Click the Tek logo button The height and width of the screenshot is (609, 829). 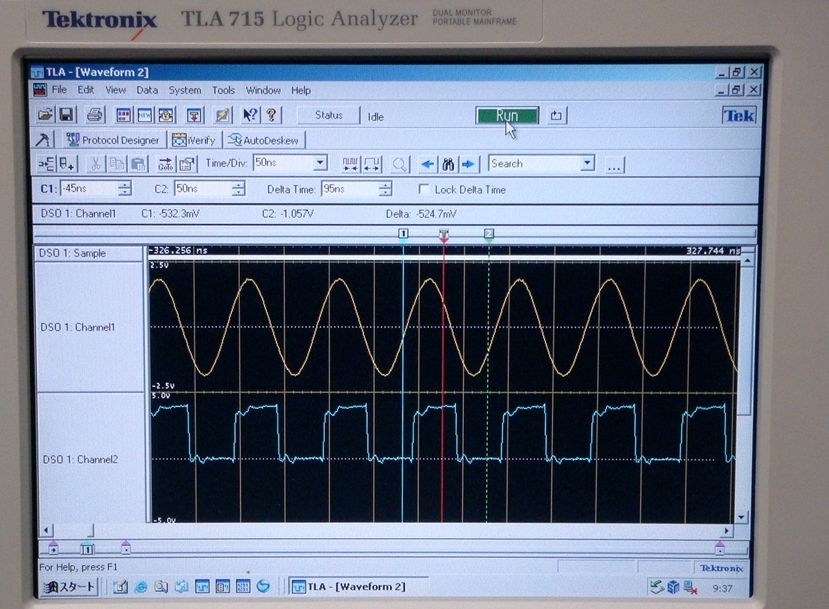739,115
